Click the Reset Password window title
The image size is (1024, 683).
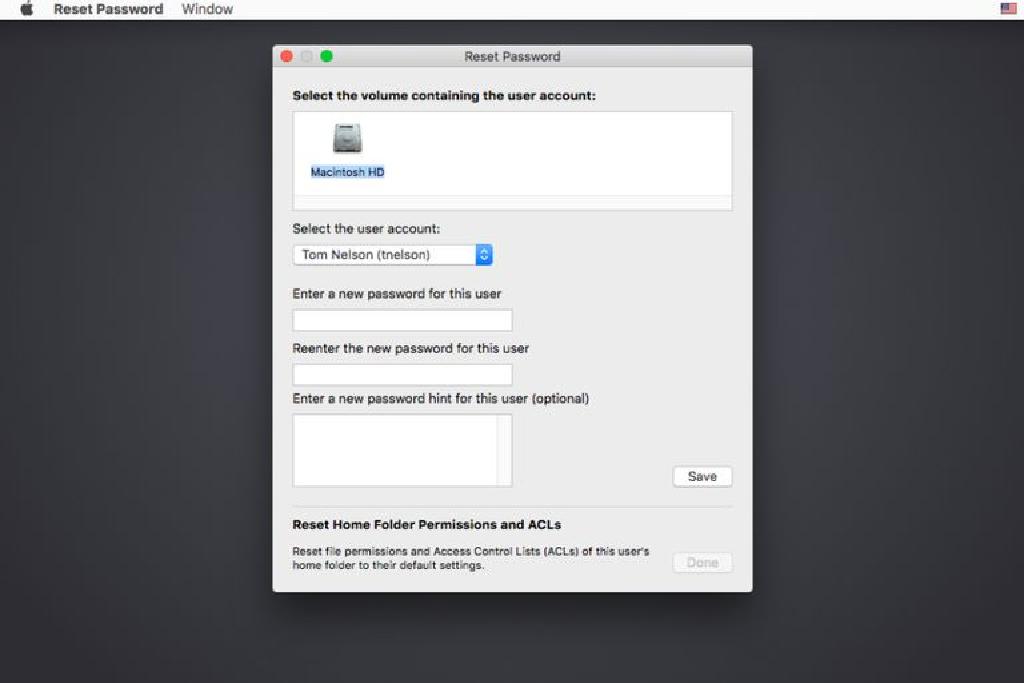[512, 57]
